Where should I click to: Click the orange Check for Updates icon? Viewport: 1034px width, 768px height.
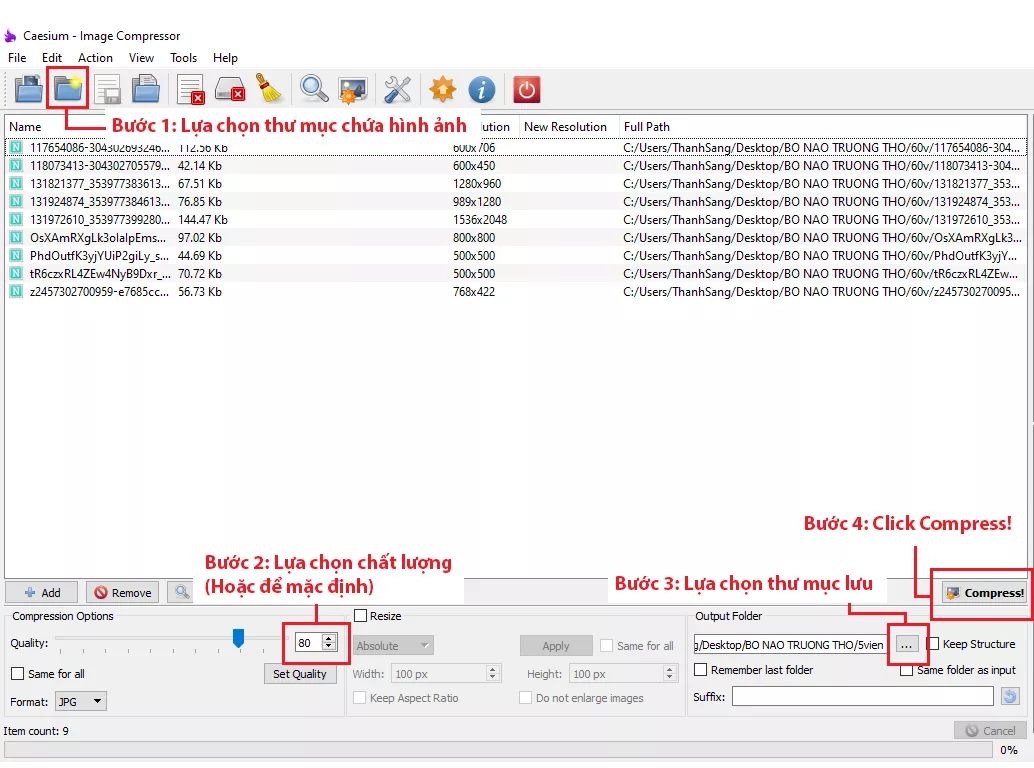[x=442, y=89]
